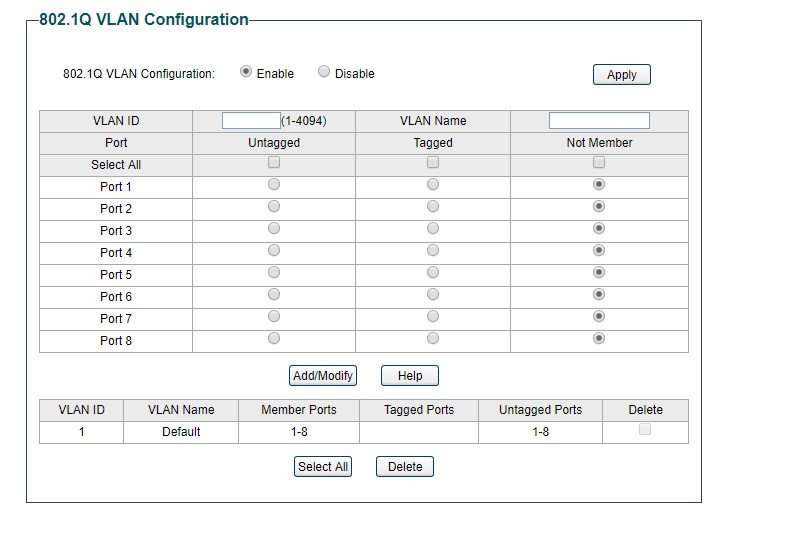Select the Disable radio for 802.1Q VLAN
The image size is (803, 549).
[324, 72]
